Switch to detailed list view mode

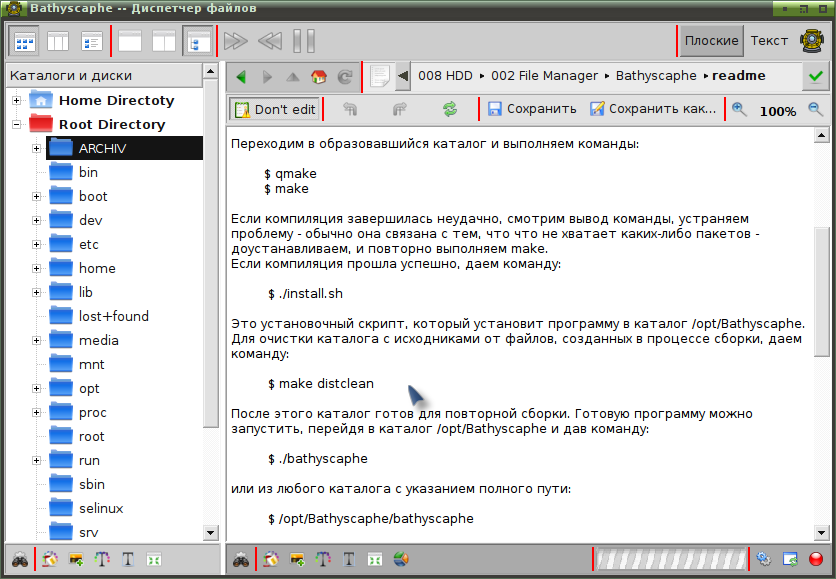point(92,41)
